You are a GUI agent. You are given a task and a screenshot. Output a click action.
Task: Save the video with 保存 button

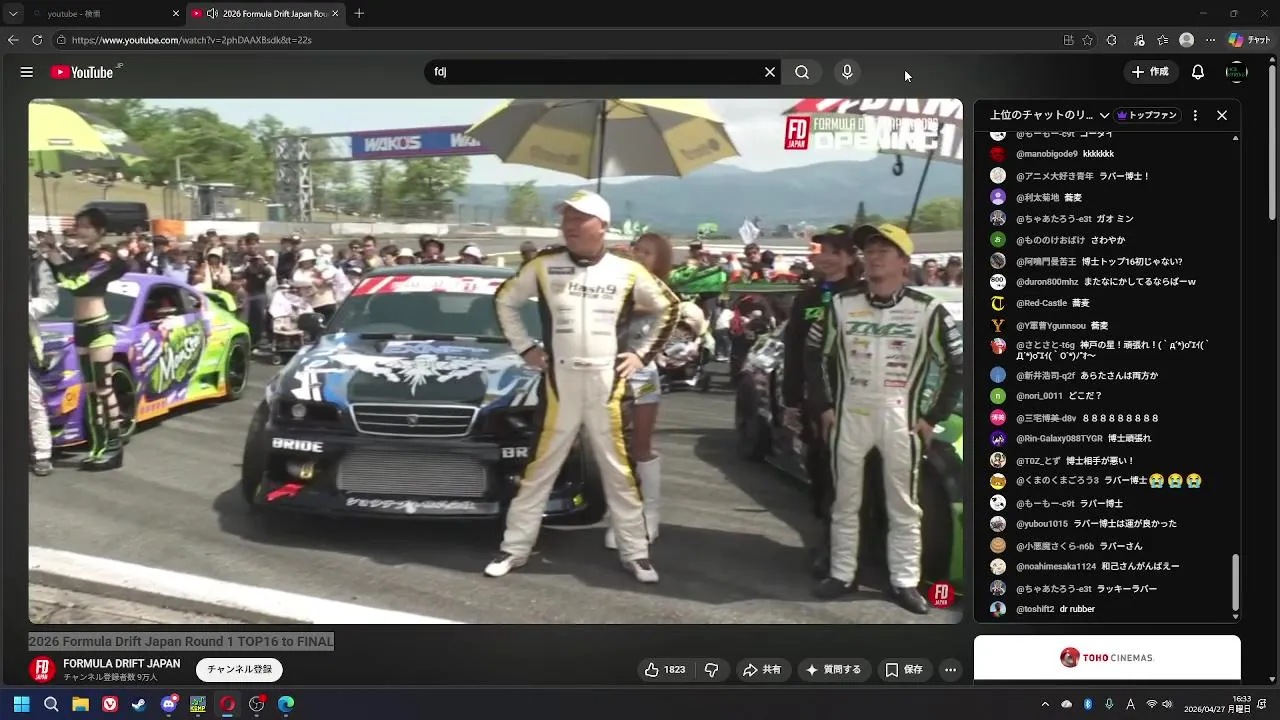click(x=904, y=670)
